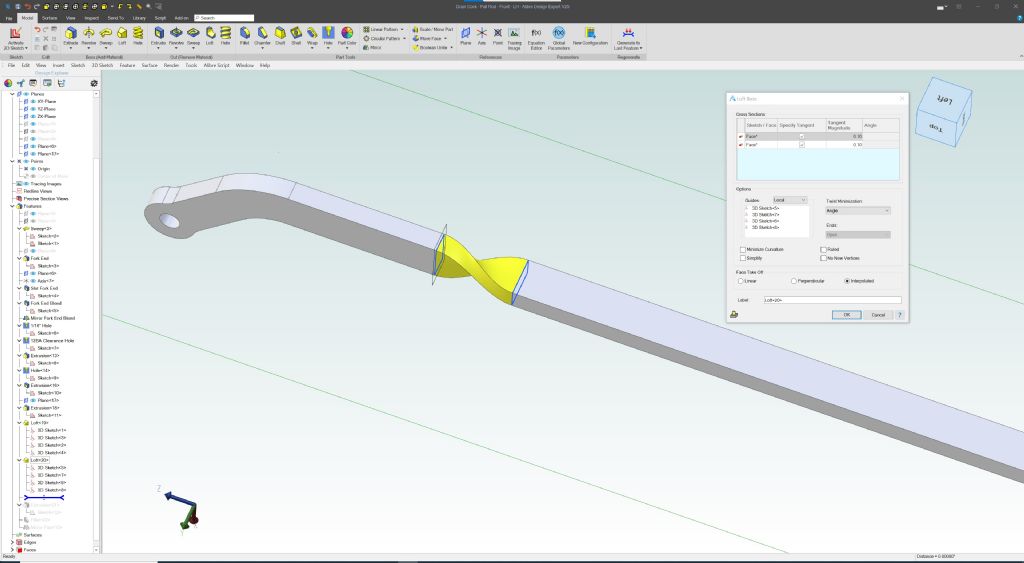
Task: Open the Circular Pattern dropdown arrow
Action: [404, 39]
